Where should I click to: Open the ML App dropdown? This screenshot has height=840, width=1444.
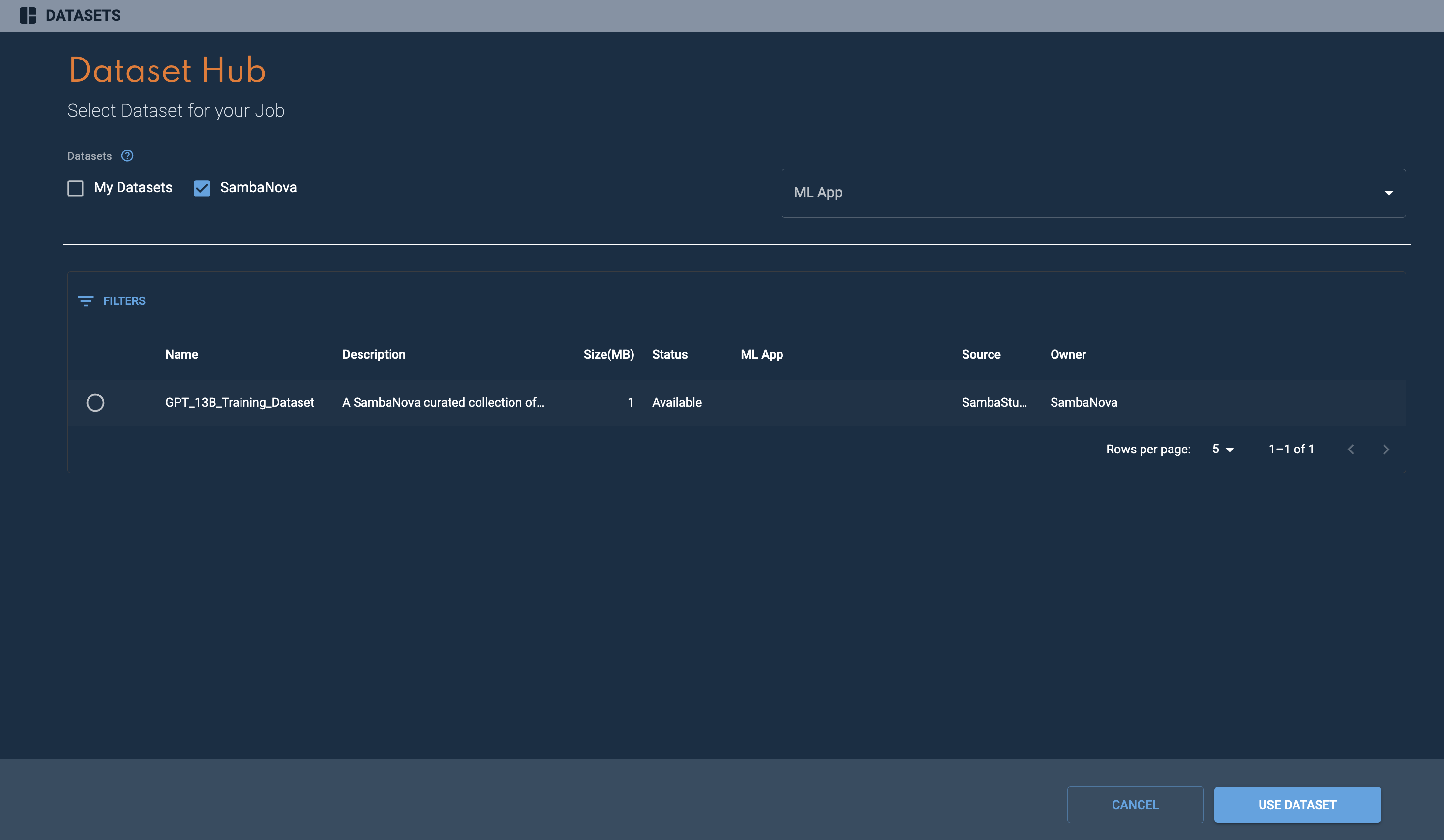1093,193
